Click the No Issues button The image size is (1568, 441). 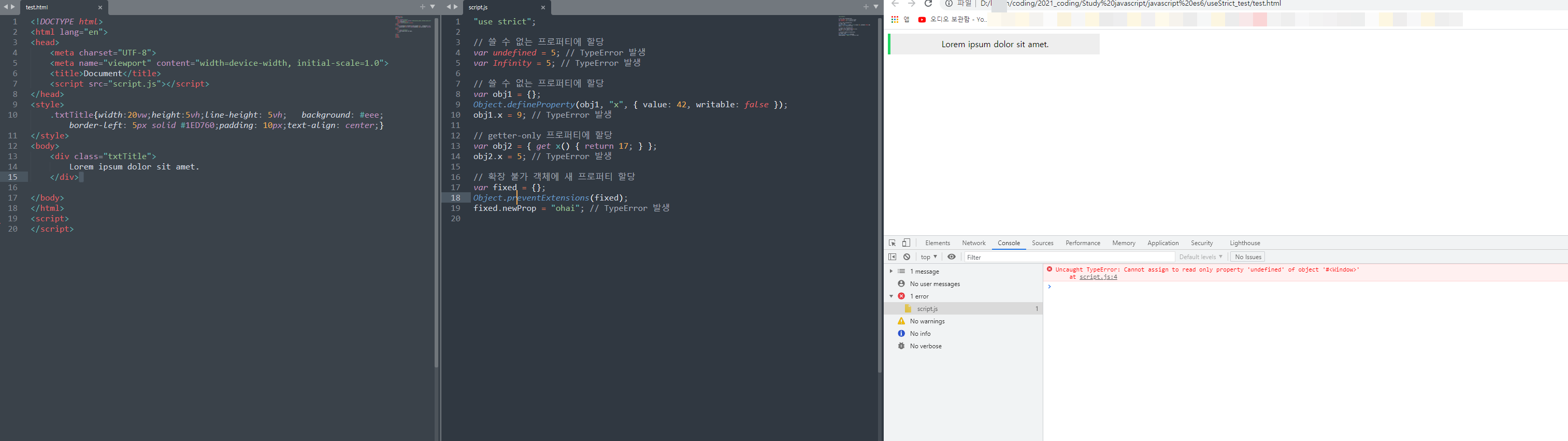(1248, 257)
